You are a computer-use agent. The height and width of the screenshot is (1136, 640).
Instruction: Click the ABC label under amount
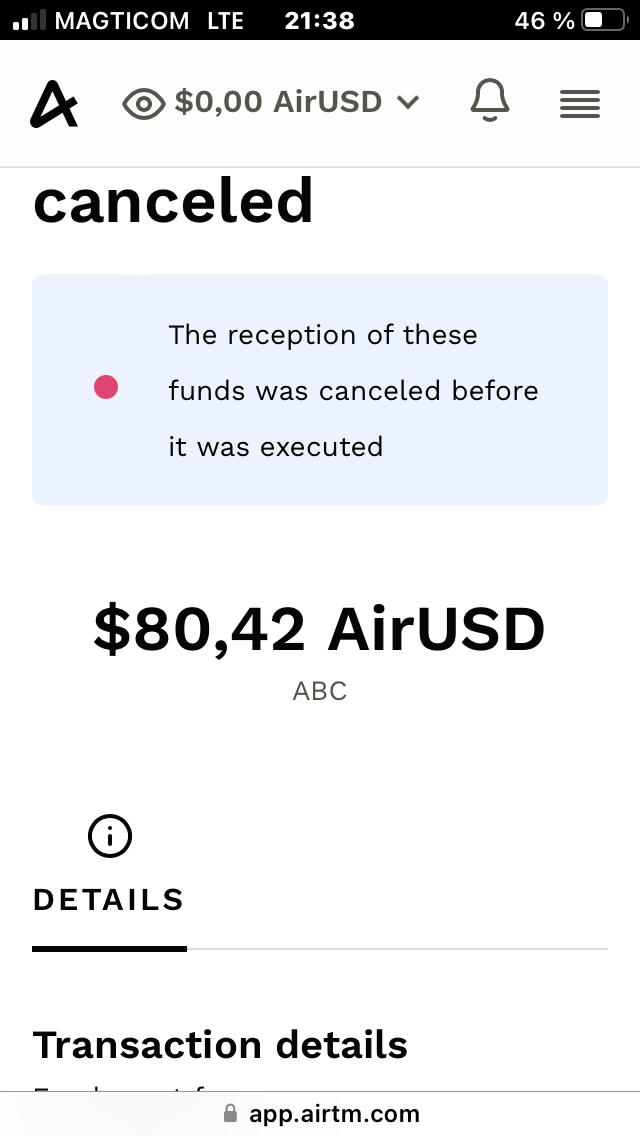[x=320, y=691]
